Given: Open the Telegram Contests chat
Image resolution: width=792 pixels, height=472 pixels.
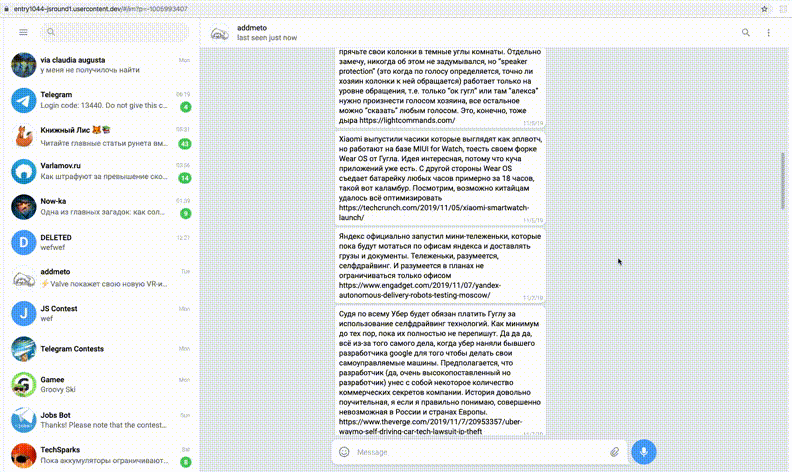Looking at the screenshot, I should coord(101,349).
